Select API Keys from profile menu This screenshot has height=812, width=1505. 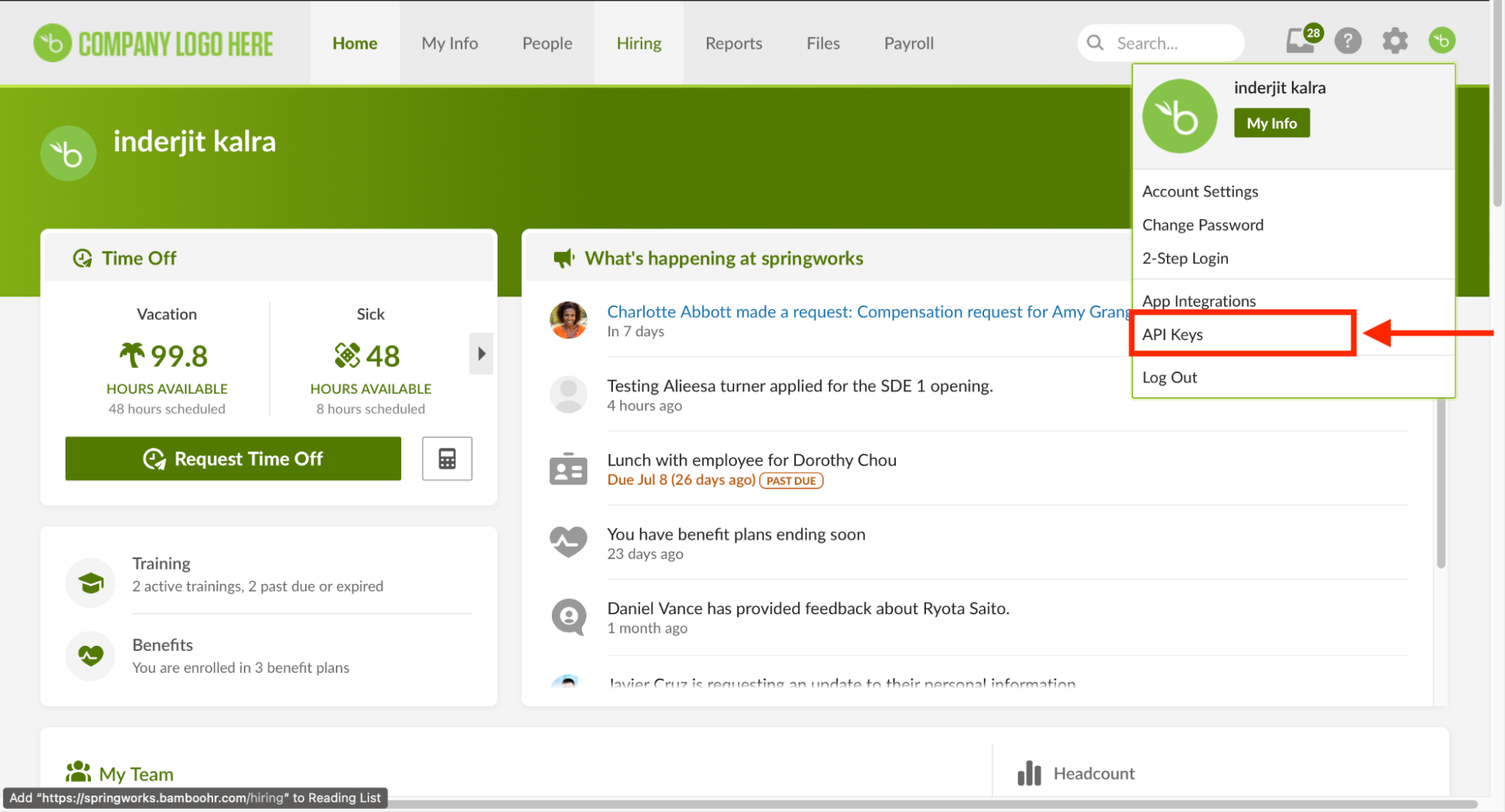(x=1172, y=334)
